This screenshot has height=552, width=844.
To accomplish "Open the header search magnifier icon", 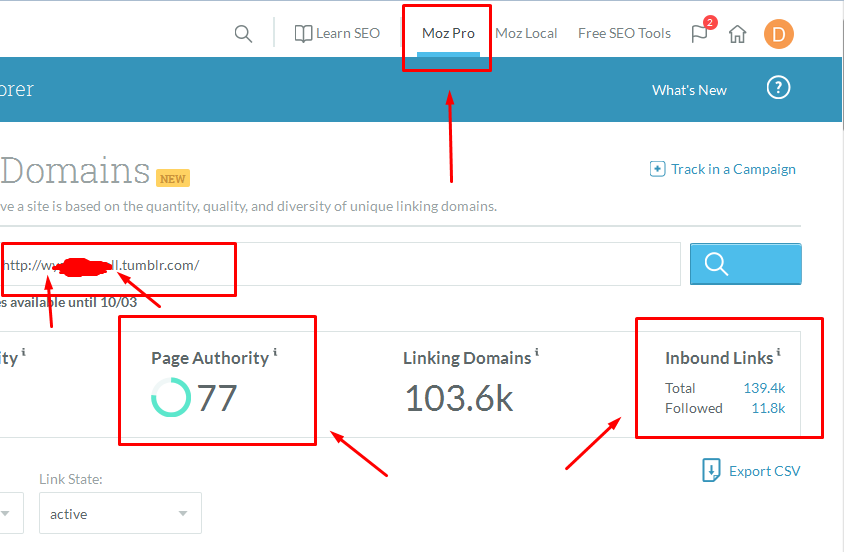I will pyautogui.click(x=243, y=34).
